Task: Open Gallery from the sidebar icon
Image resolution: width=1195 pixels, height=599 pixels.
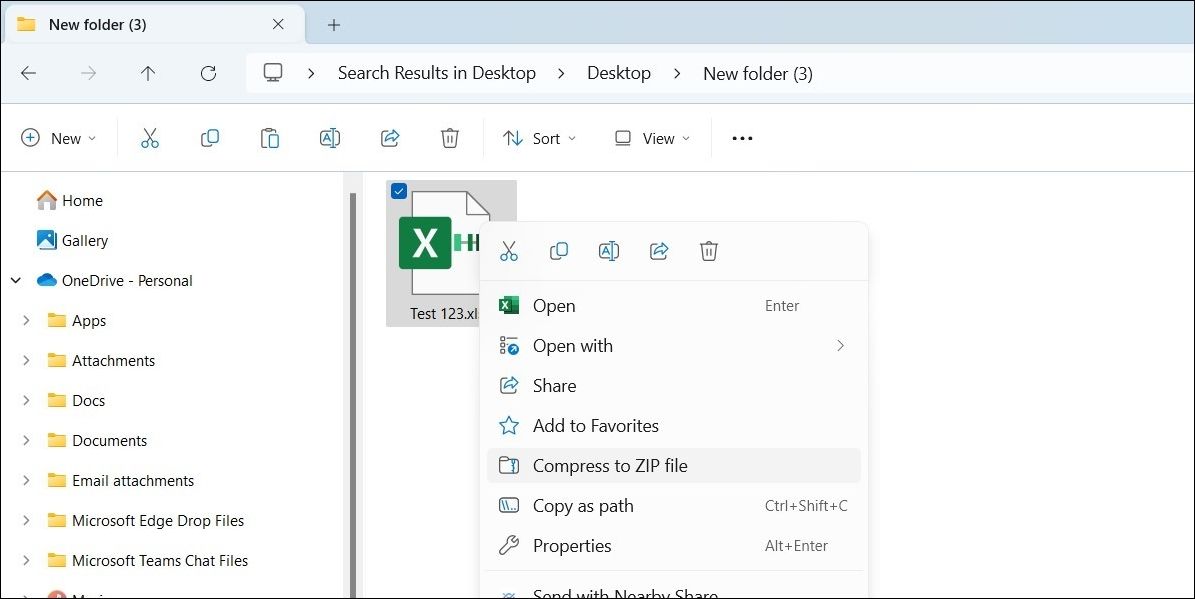Action: [45, 240]
